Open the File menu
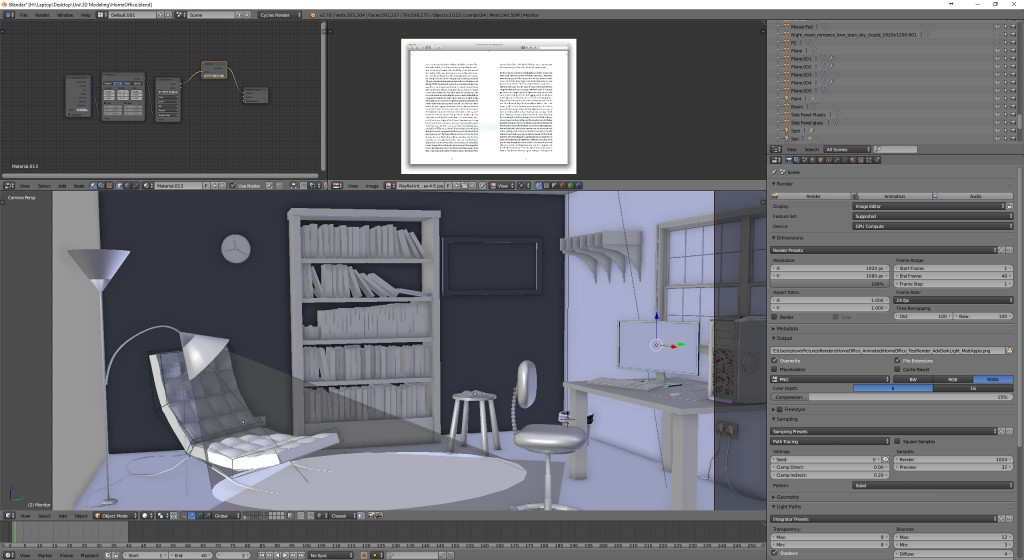The image size is (1024, 560). pos(24,16)
